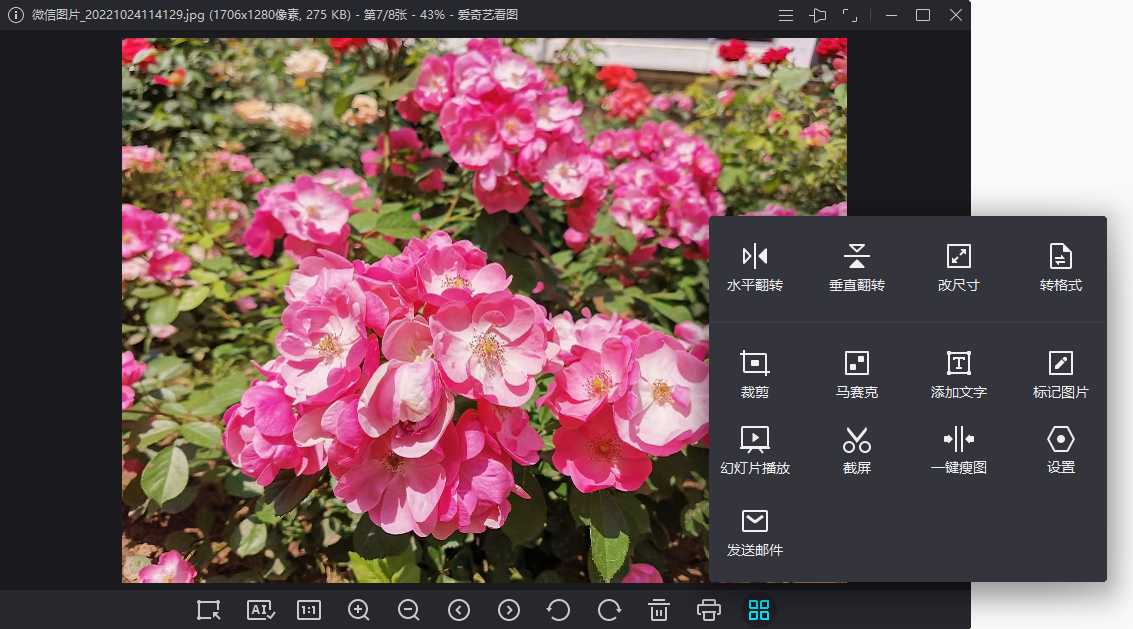Screen dimensions: 1133x629
Task: Go to the next image
Action: [x=509, y=610]
